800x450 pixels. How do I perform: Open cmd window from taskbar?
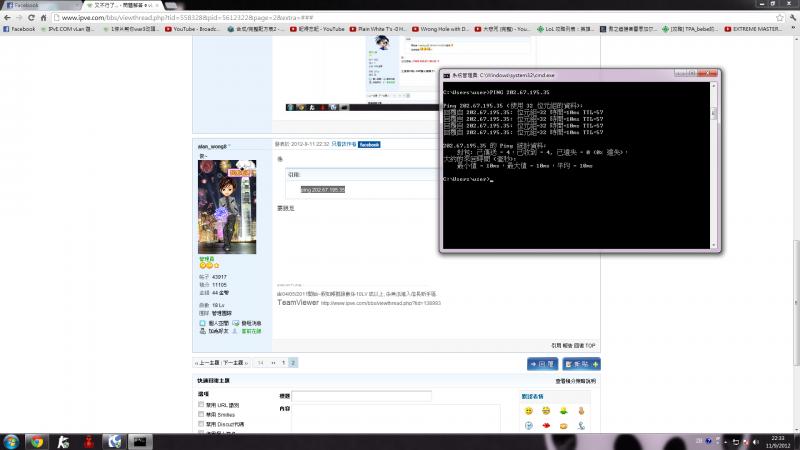coord(140,442)
